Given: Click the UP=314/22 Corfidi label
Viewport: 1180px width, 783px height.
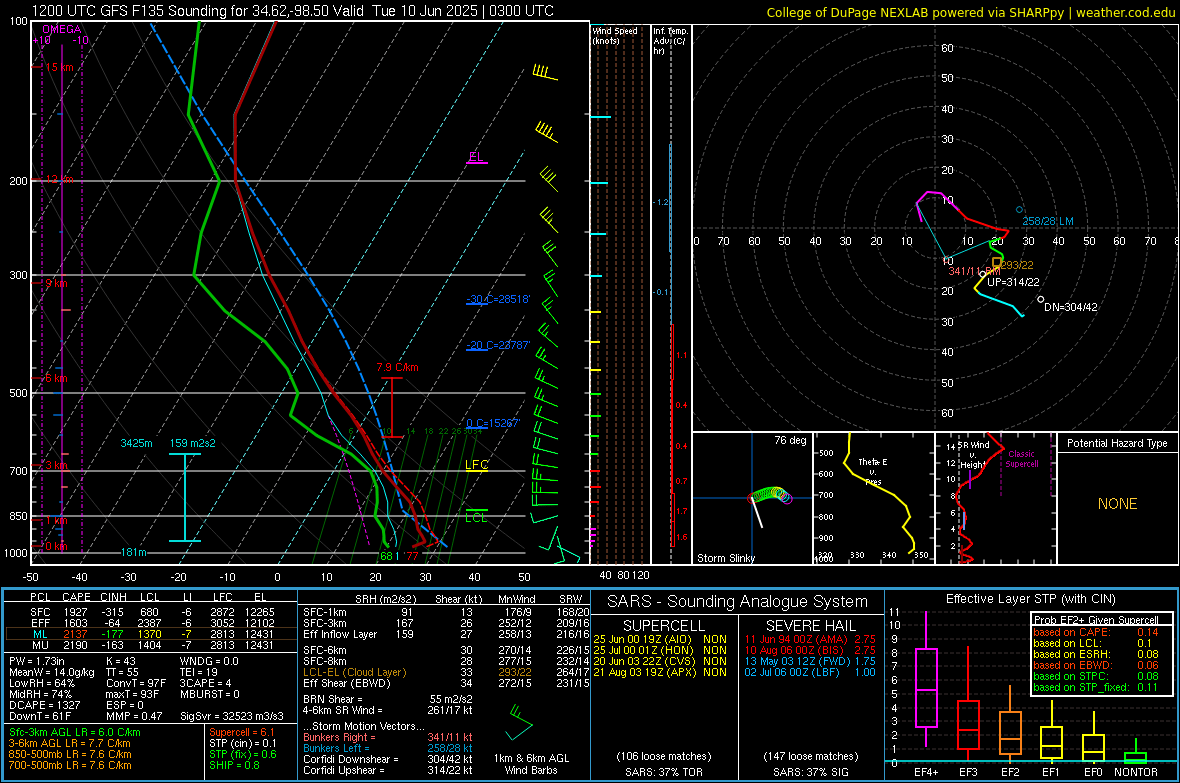Looking at the screenshot, I should (x=1013, y=282).
